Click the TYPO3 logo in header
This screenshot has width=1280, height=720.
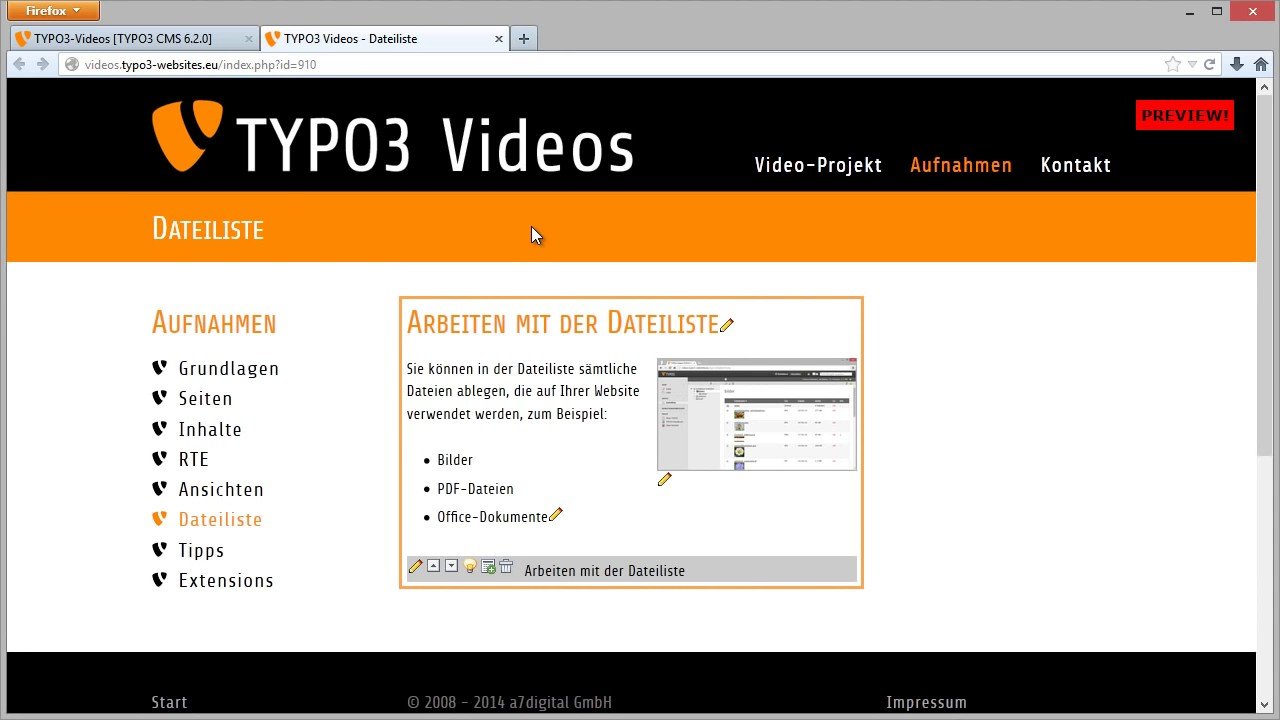tap(392, 138)
